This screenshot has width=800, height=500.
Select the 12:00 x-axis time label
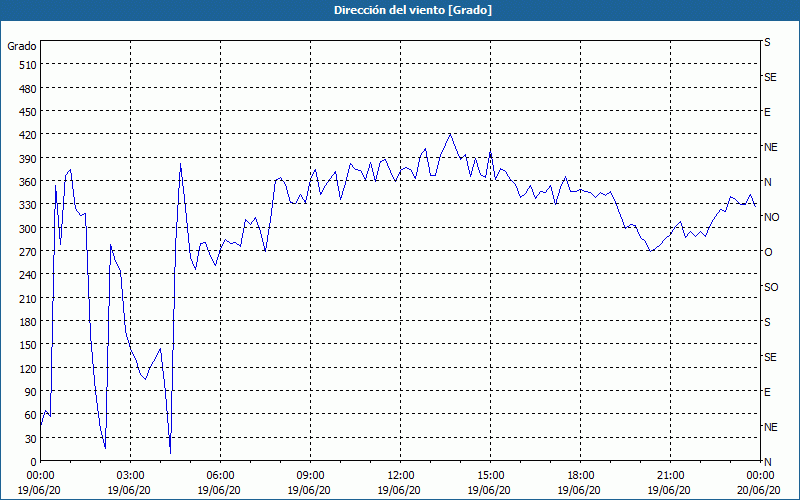(401, 476)
